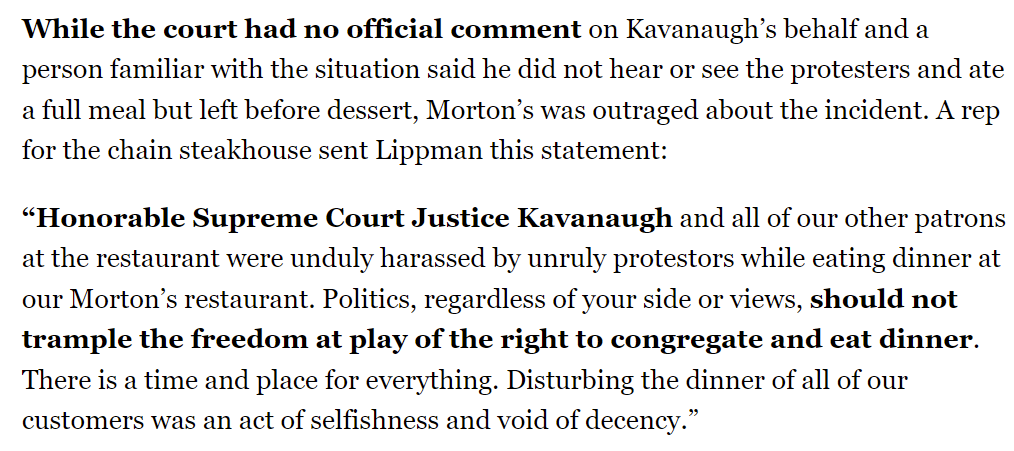Image resolution: width=1014 pixels, height=451 pixels.
Task: Click the bold phrase "While the court had no official comment"
Action: [301, 30]
